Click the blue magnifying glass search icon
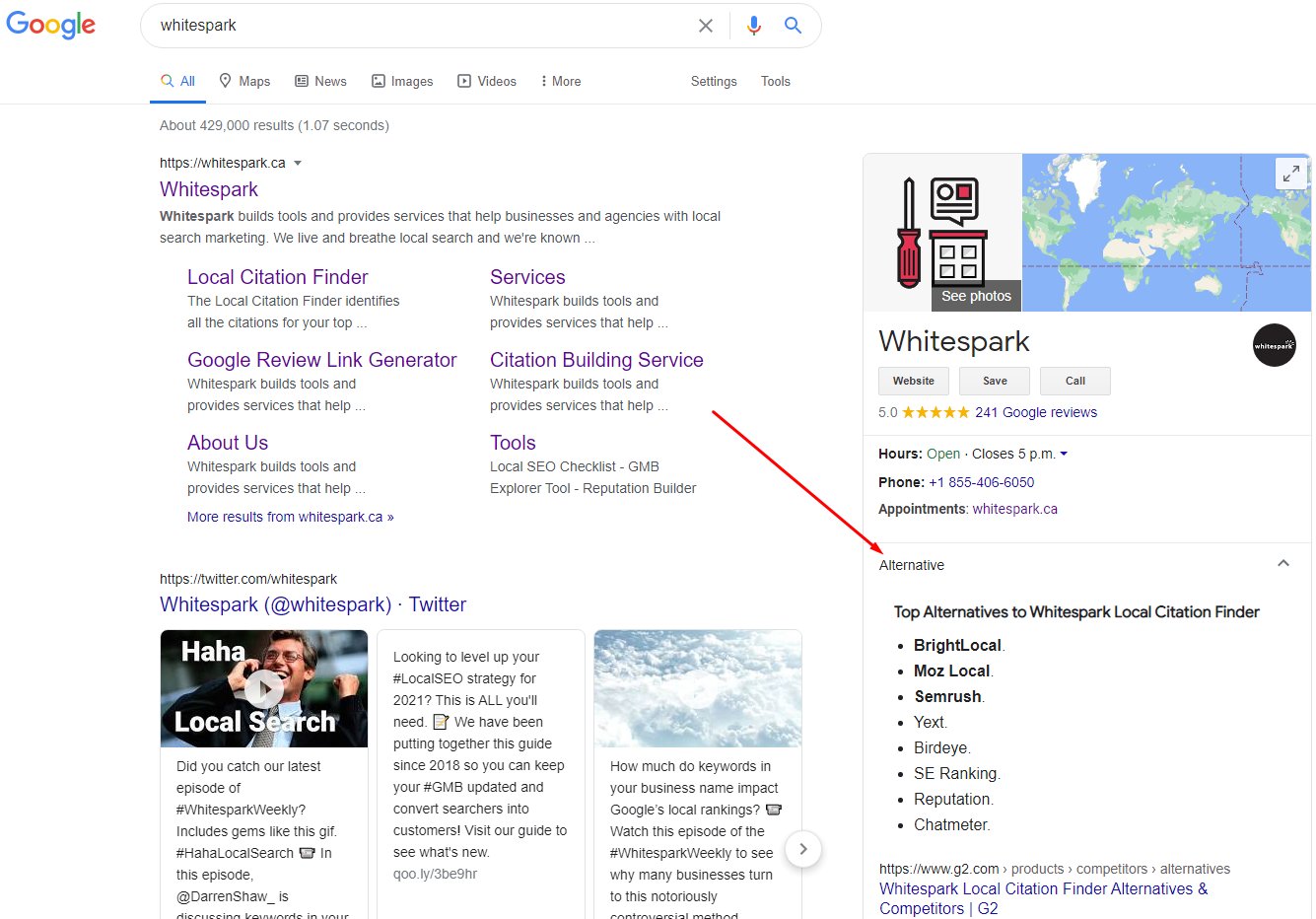Image resolution: width=1316 pixels, height=919 pixels. pos(793,26)
